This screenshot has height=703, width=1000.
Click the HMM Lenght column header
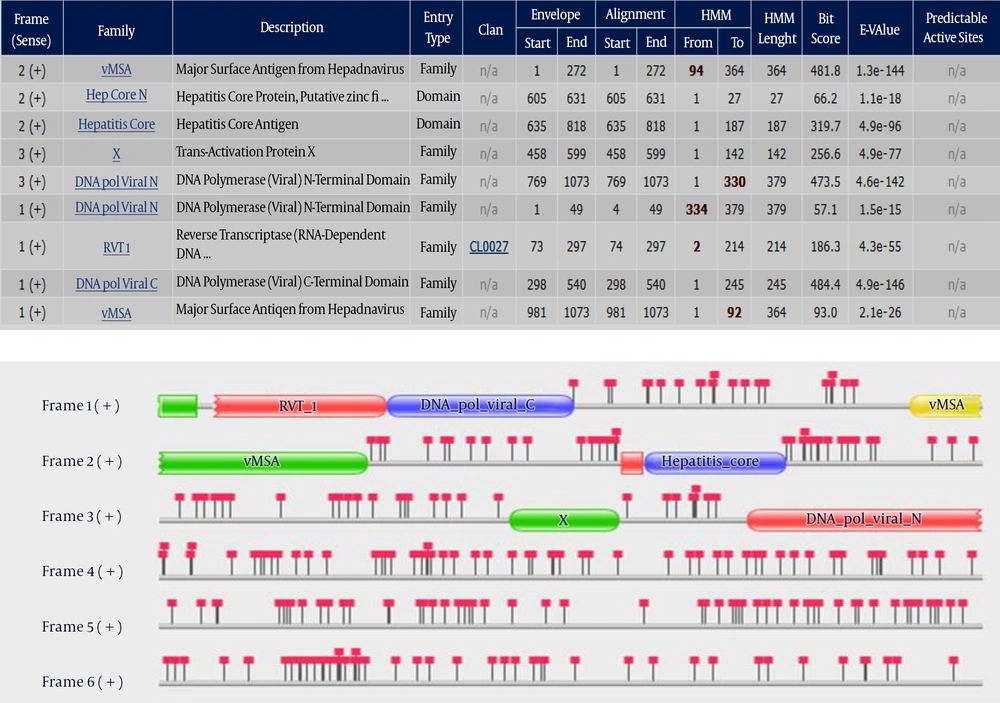point(777,28)
